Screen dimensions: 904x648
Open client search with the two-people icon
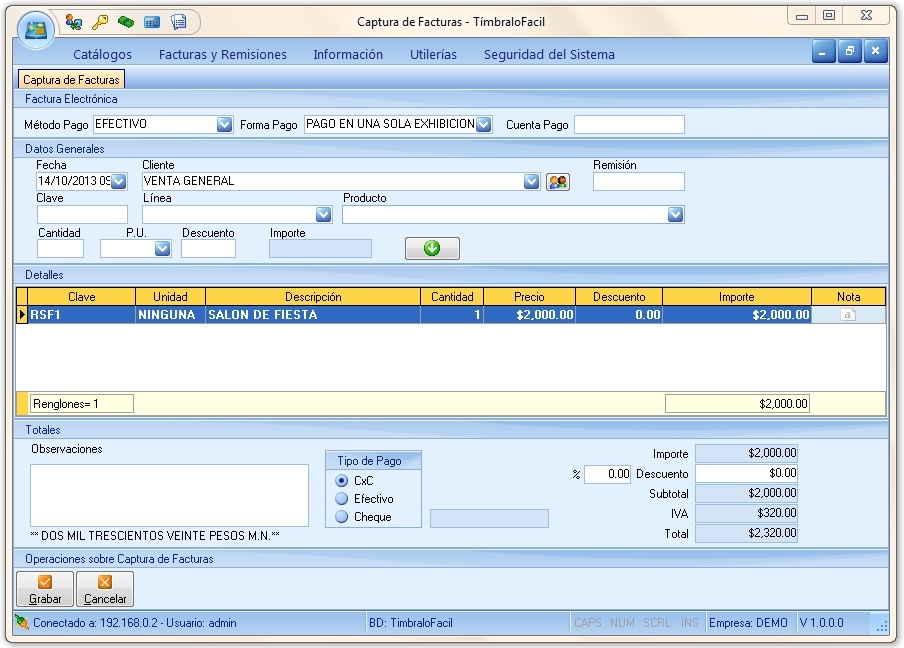[558, 182]
